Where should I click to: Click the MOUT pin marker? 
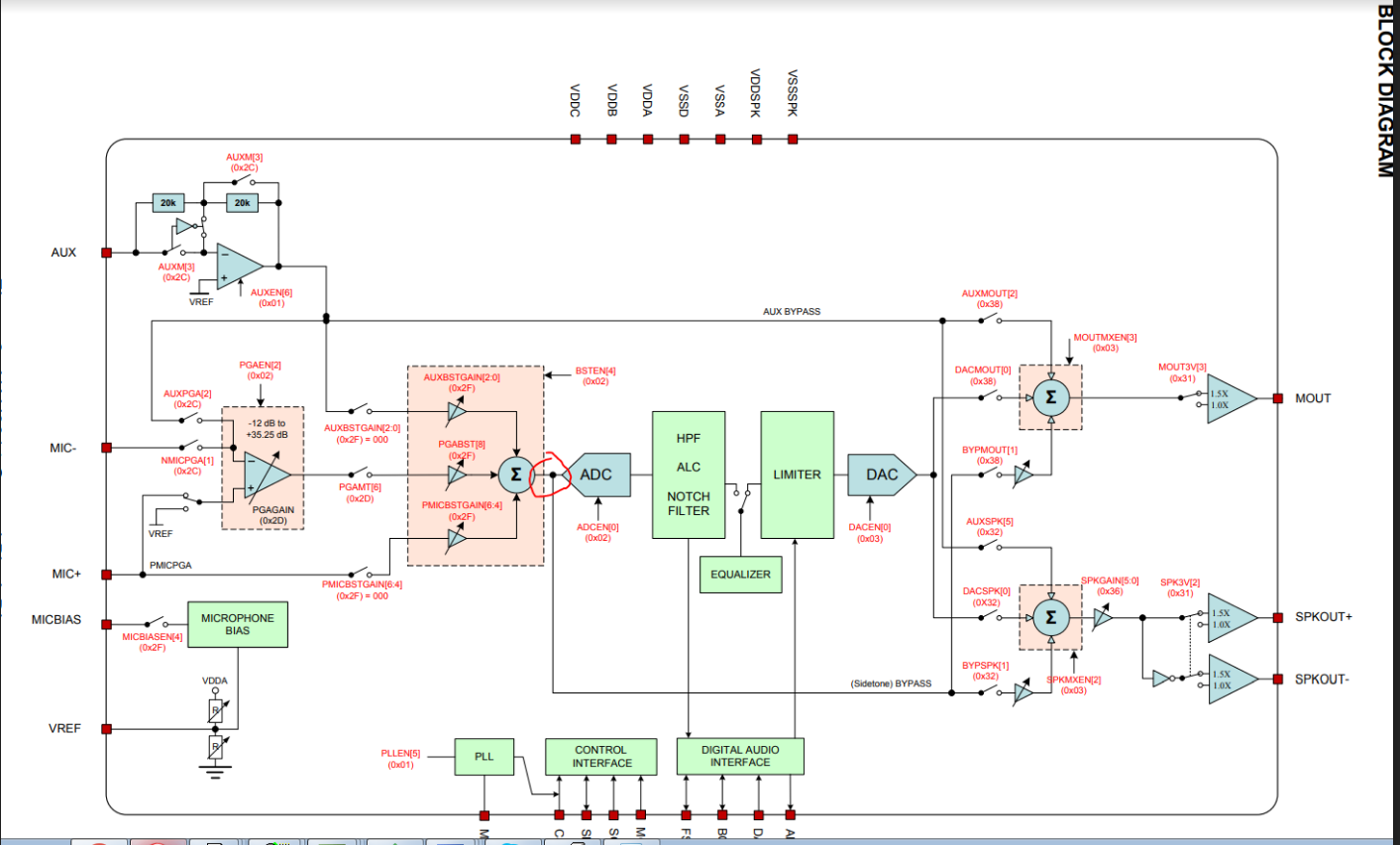pyautogui.click(x=1278, y=398)
